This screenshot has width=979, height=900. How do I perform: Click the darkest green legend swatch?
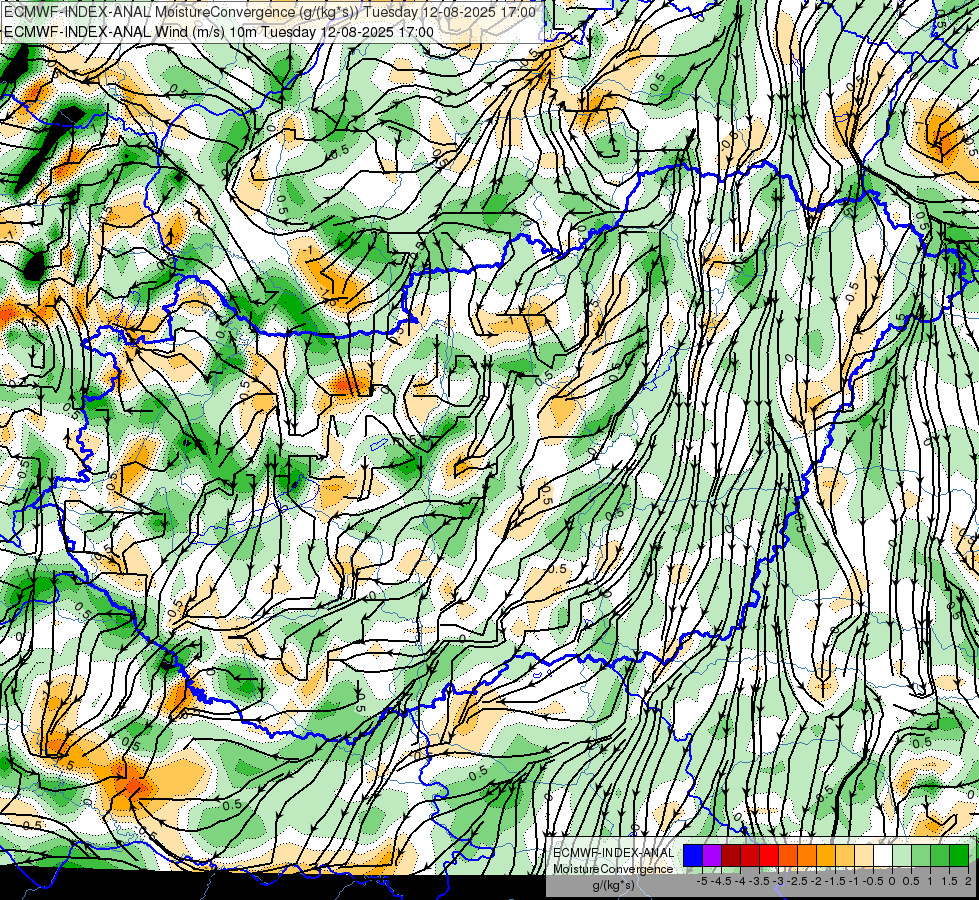tap(959, 855)
